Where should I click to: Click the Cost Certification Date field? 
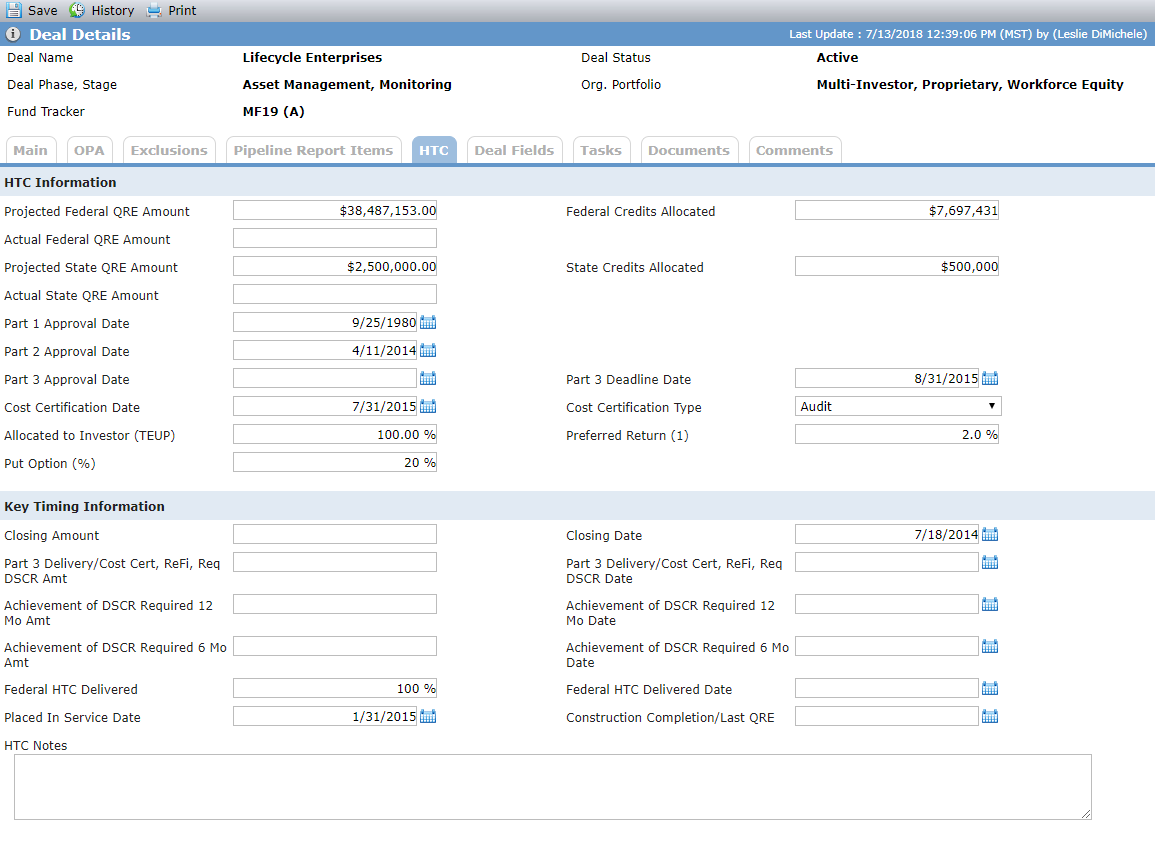(325, 407)
